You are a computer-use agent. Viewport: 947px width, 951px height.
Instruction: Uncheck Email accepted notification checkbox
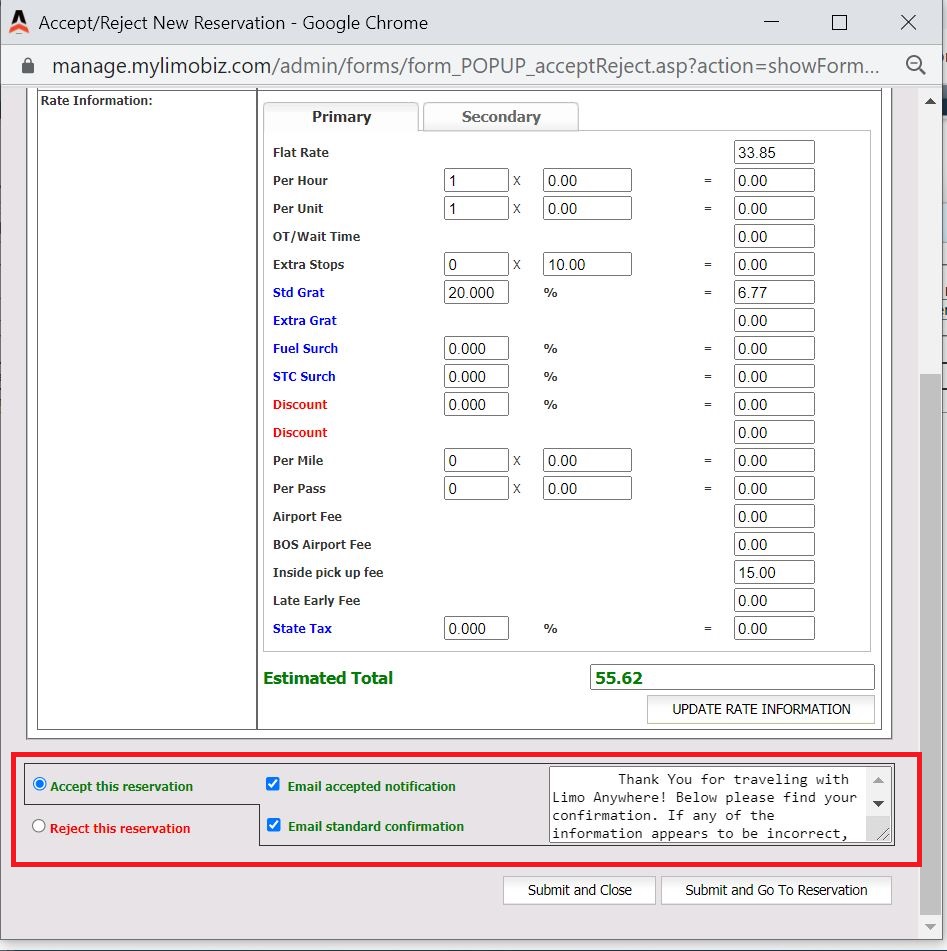click(x=272, y=784)
